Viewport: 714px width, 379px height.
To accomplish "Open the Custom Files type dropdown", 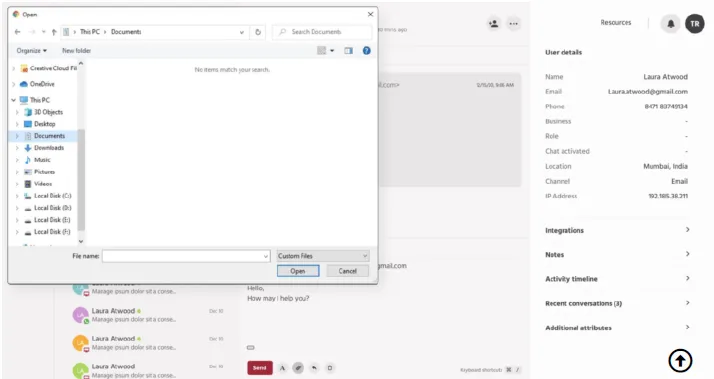I will tap(323, 256).
